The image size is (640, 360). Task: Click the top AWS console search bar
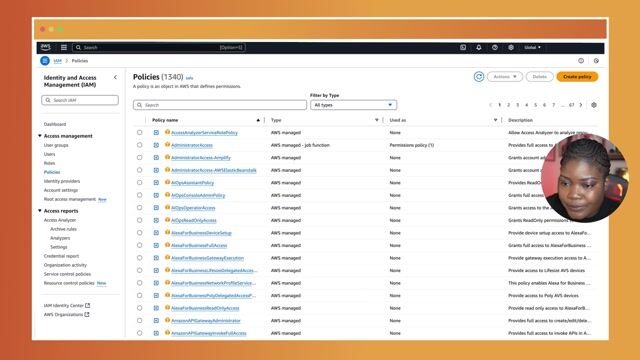(x=159, y=47)
